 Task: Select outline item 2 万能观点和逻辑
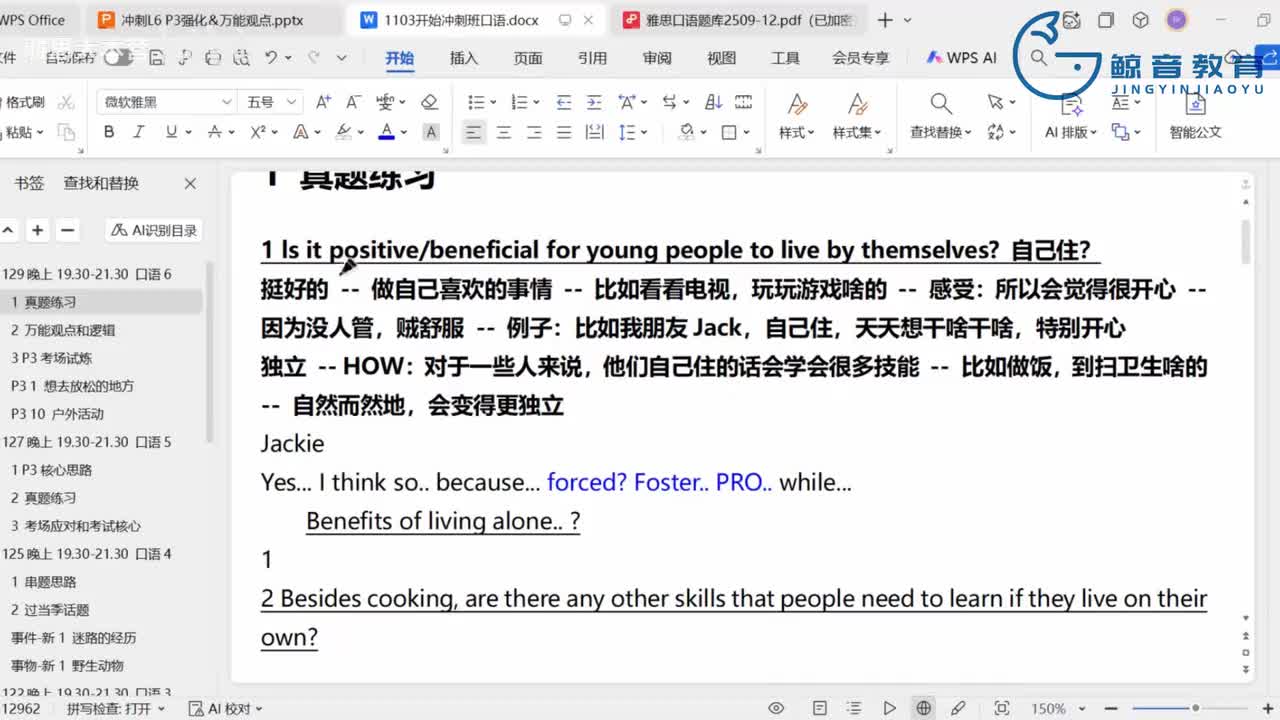[63, 330]
